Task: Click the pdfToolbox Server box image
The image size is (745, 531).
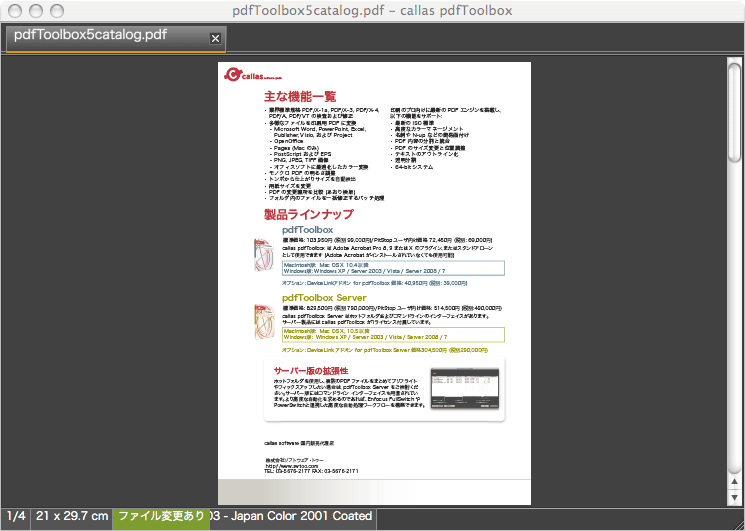Action: 264,322
